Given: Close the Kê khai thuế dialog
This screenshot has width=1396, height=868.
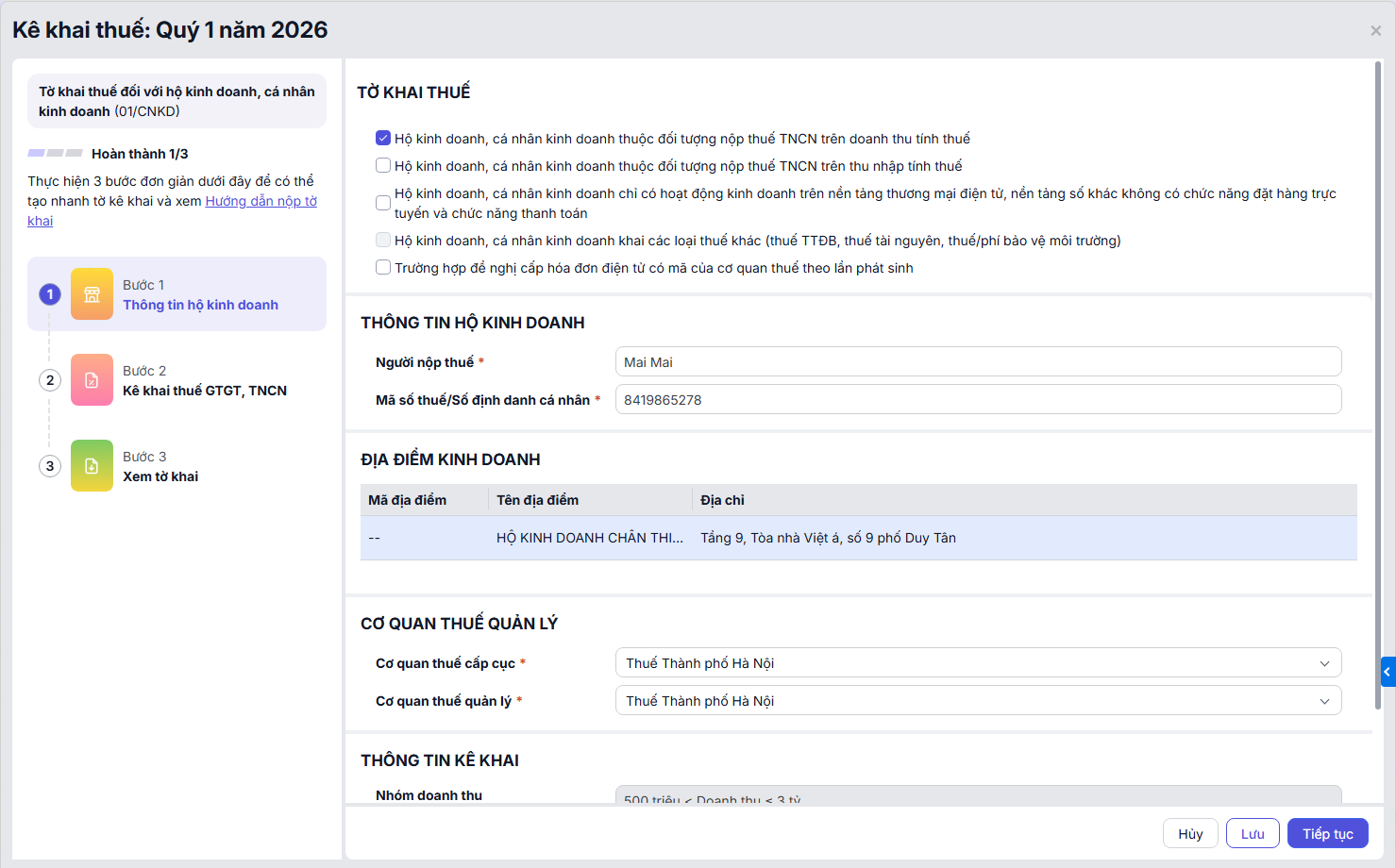Looking at the screenshot, I should [x=1375, y=30].
